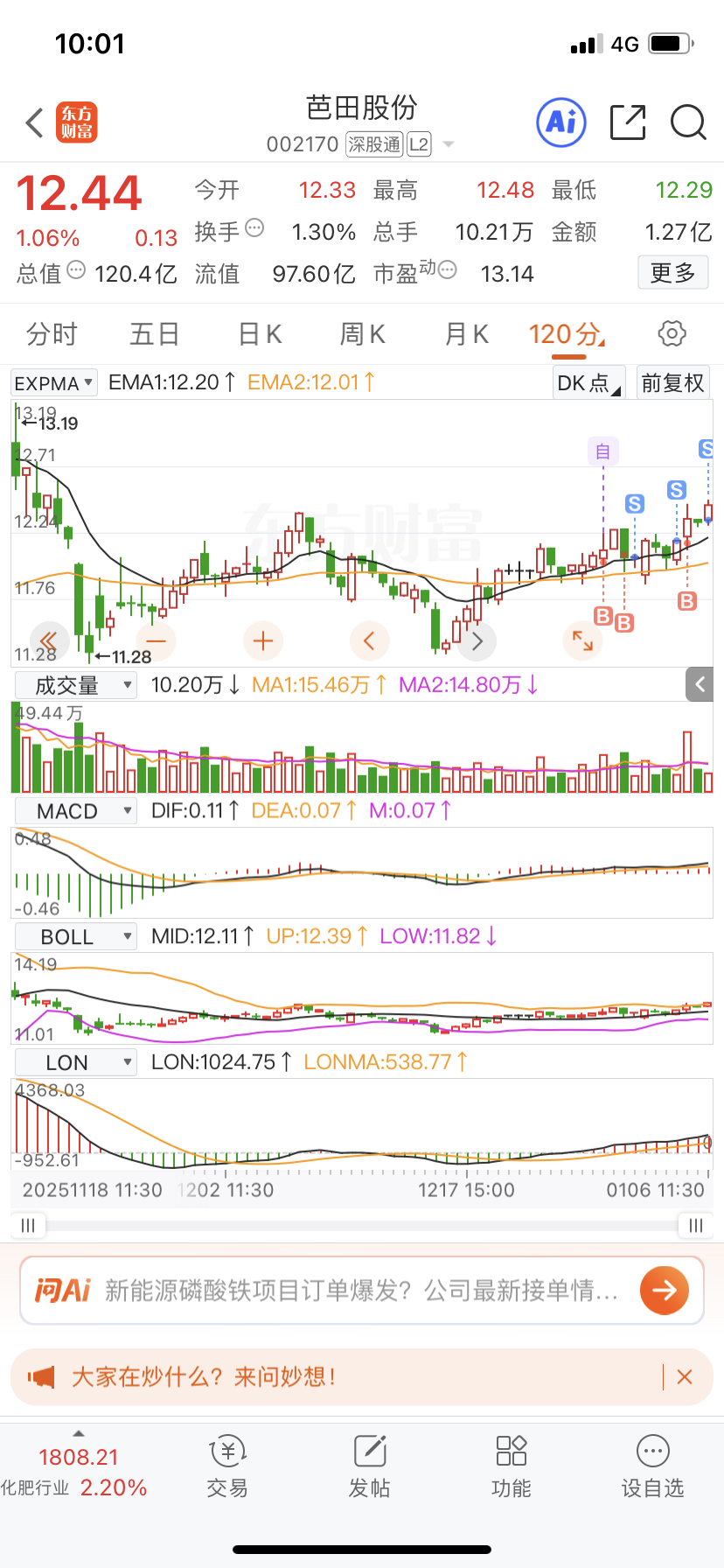Open the 东方财富 logo home icon
Viewport: 724px width, 1568px height.
coord(77,122)
